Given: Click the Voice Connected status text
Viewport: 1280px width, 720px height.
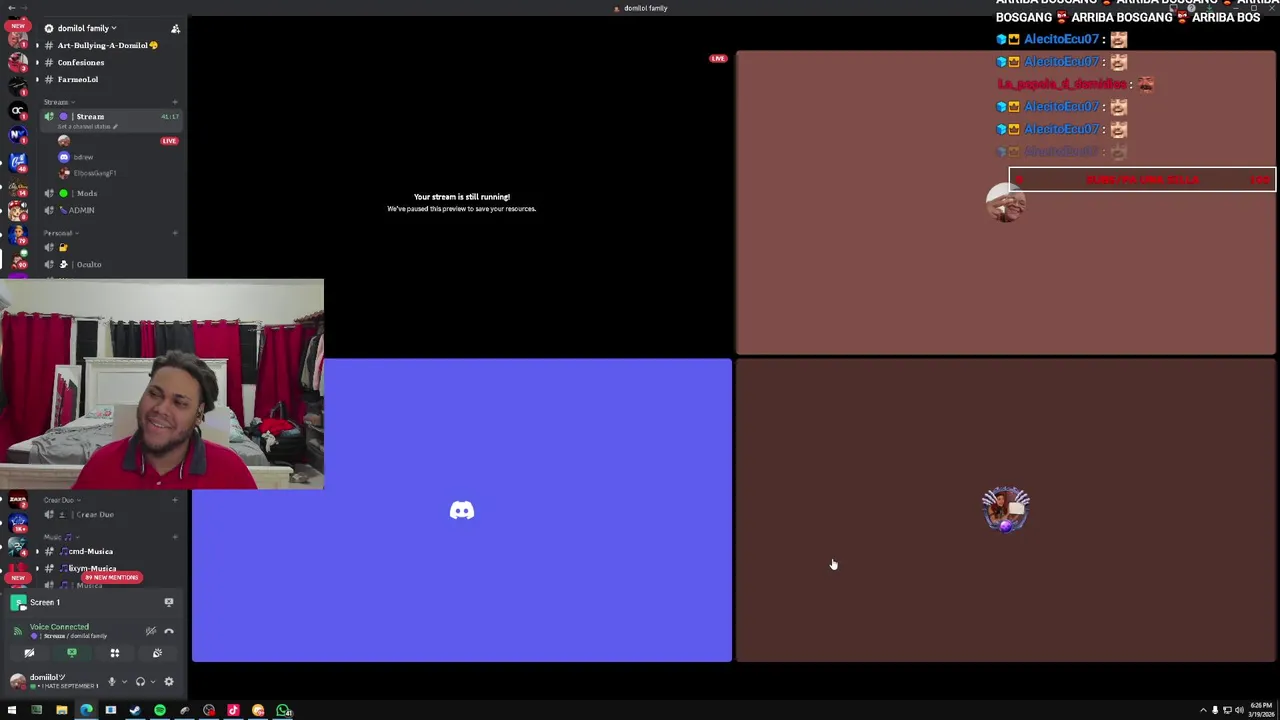Looking at the screenshot, I should click(59, 627).
